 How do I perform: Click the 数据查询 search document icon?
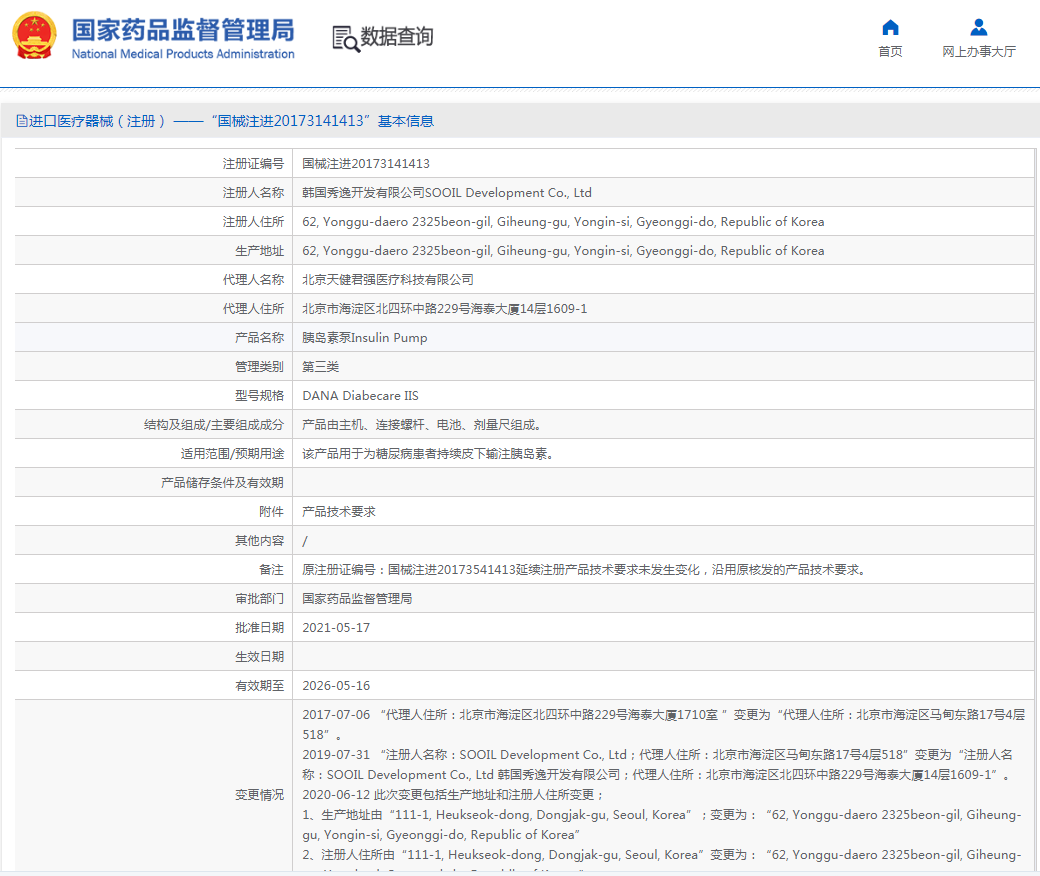(346, 38)
